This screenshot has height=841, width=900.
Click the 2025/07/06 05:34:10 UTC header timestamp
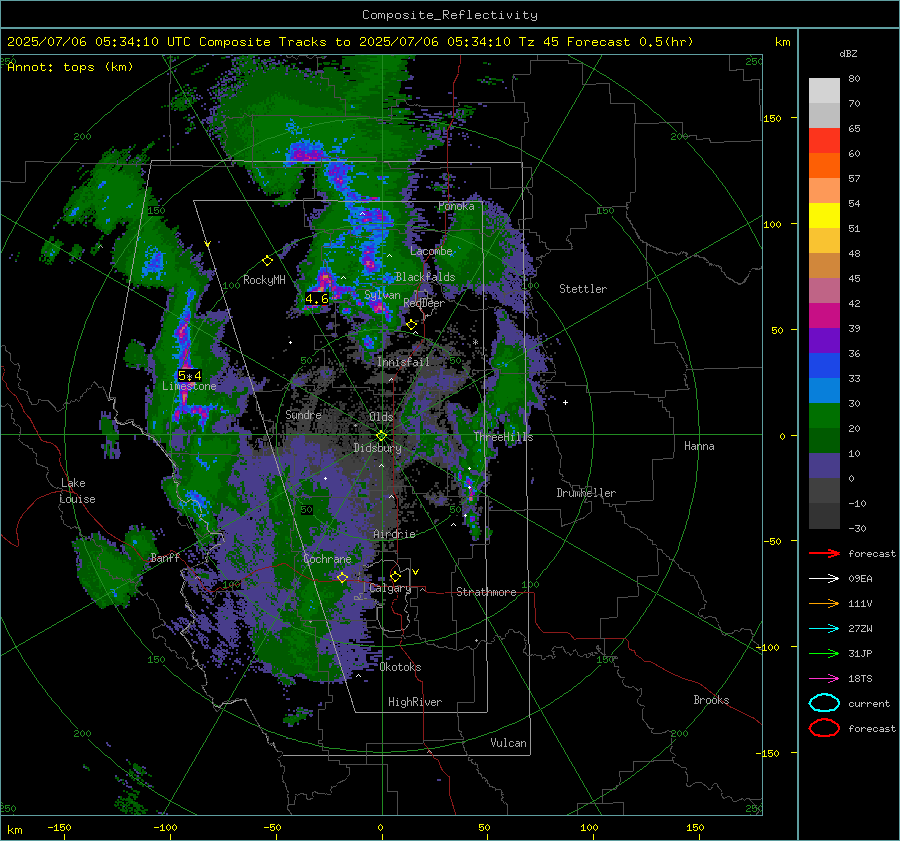[99, 42]
